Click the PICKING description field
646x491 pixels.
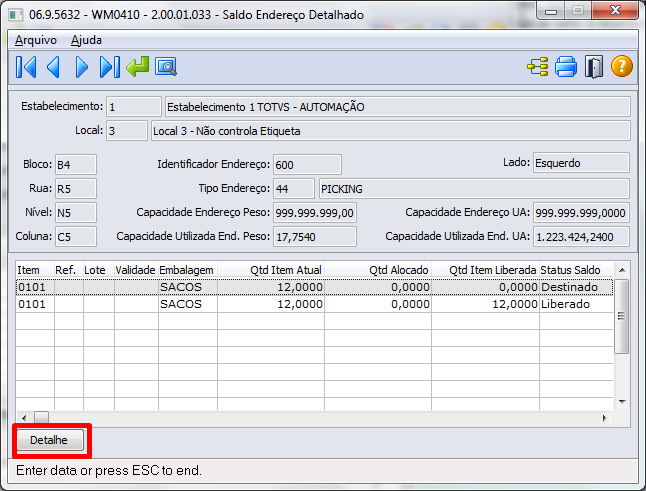coord(474,189)
